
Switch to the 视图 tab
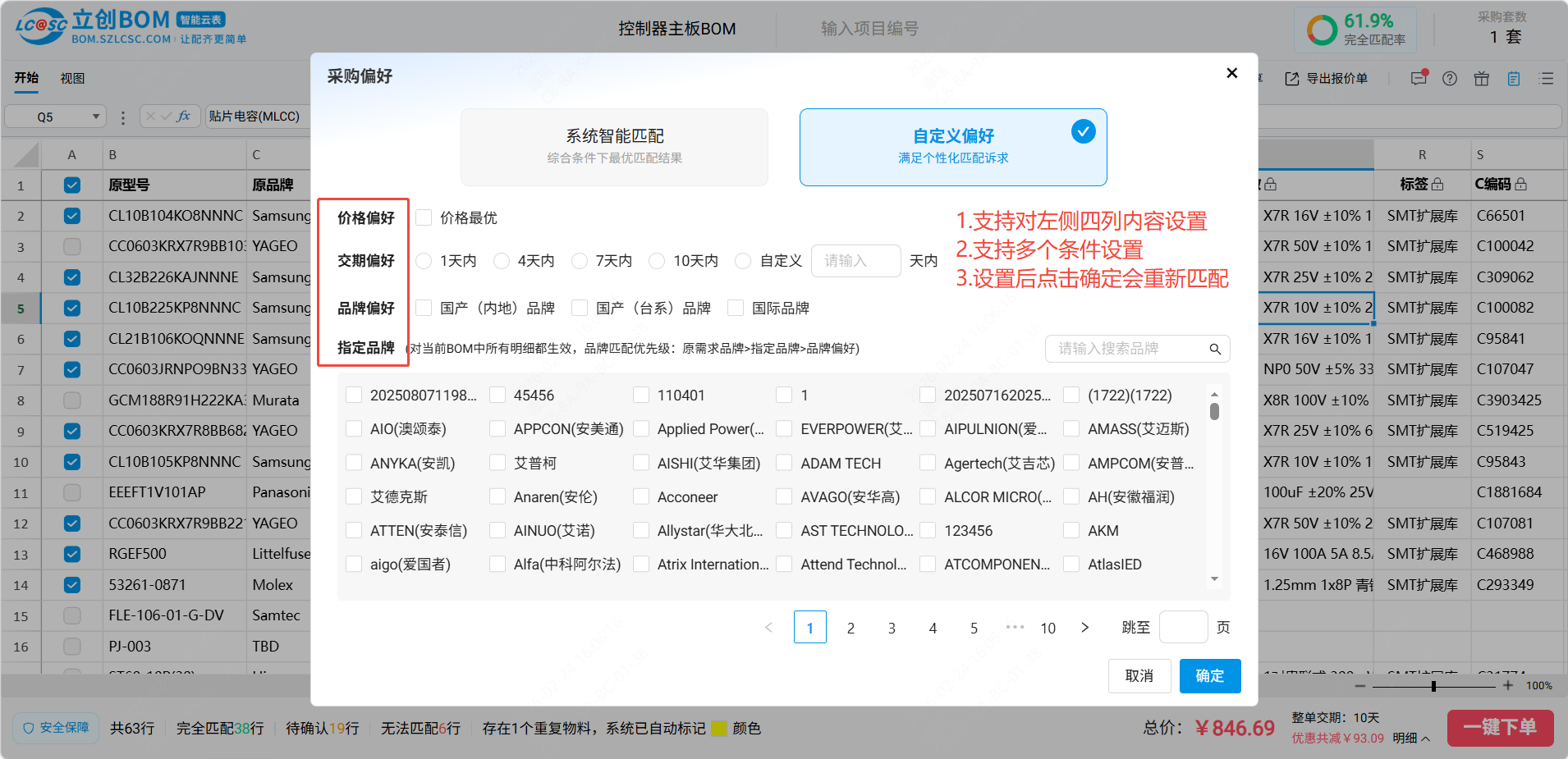pyautogui.click(x=72, y=78)
